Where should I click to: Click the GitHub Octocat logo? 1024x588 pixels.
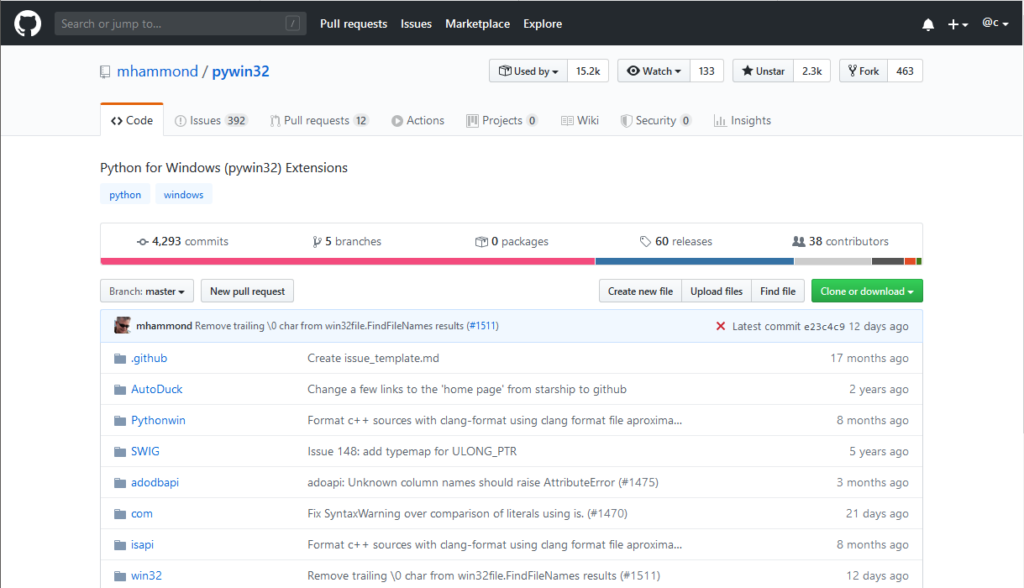tap(27, 24)
